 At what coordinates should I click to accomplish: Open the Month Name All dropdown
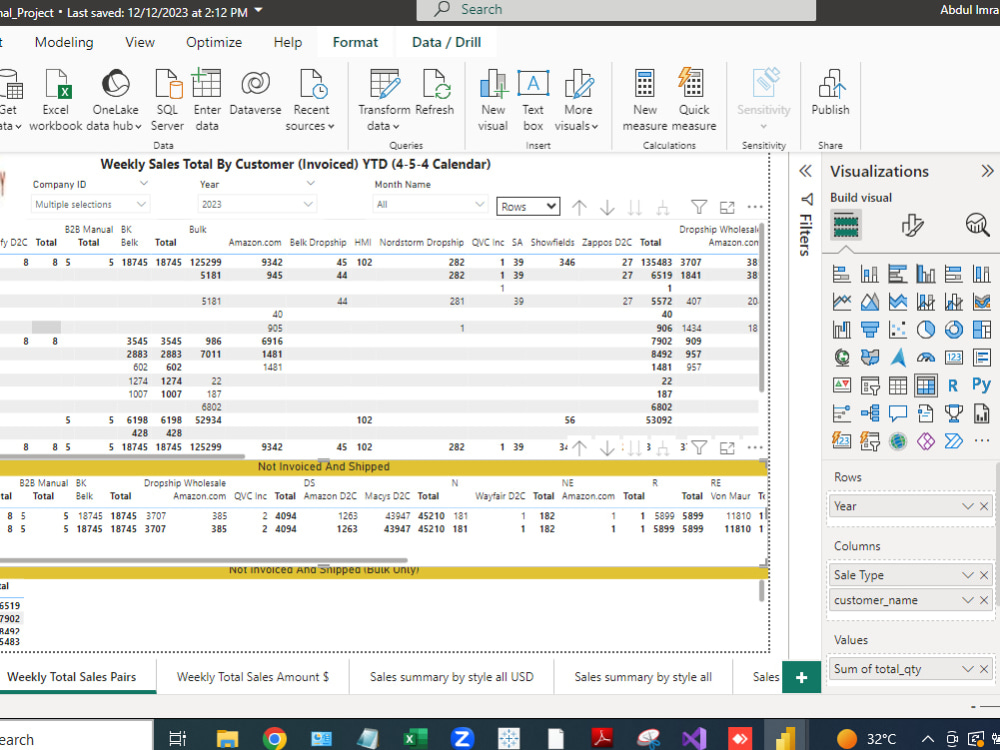point(430,204)
